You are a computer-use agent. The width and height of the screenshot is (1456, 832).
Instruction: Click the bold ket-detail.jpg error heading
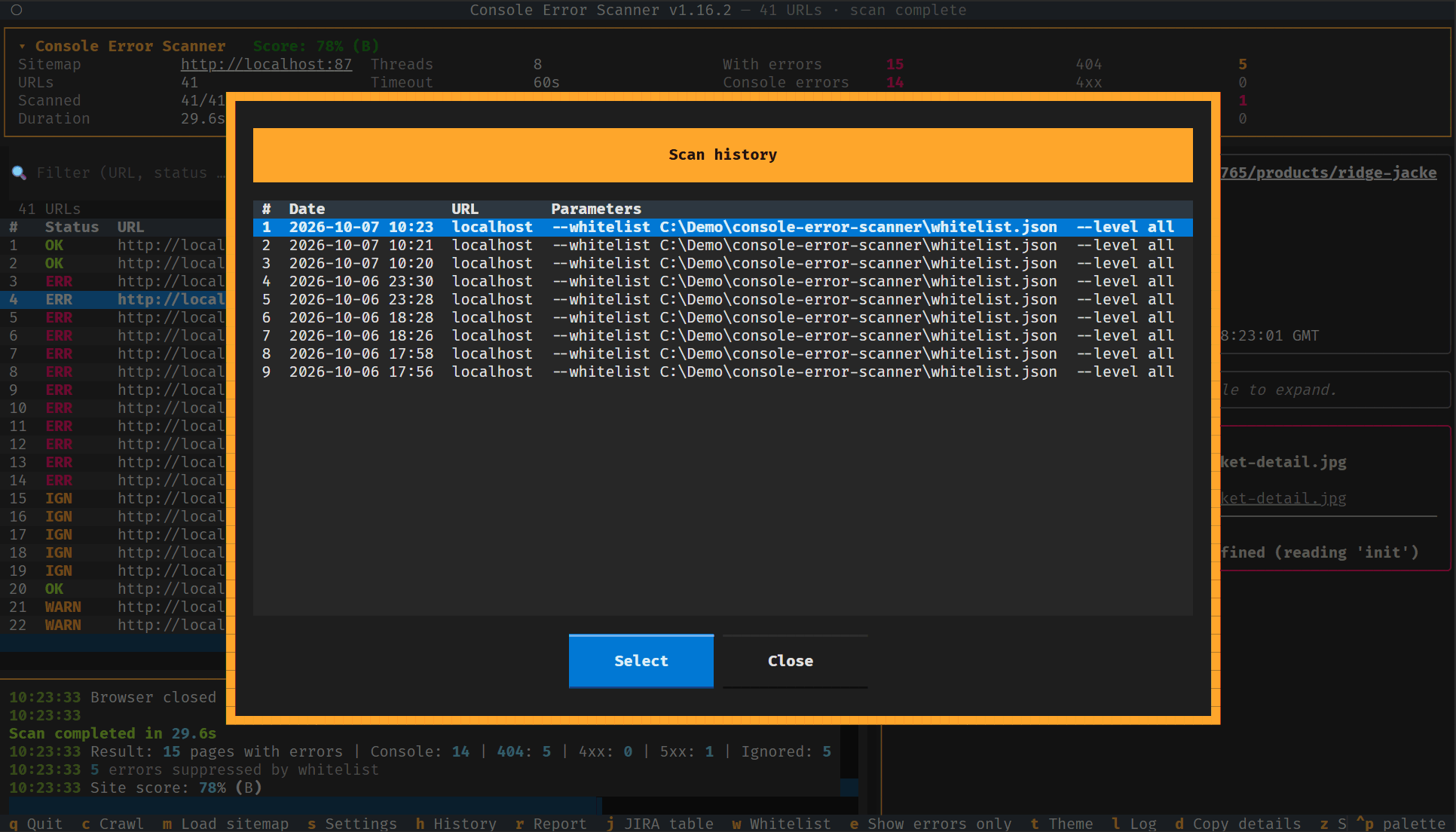(1283, 462)
